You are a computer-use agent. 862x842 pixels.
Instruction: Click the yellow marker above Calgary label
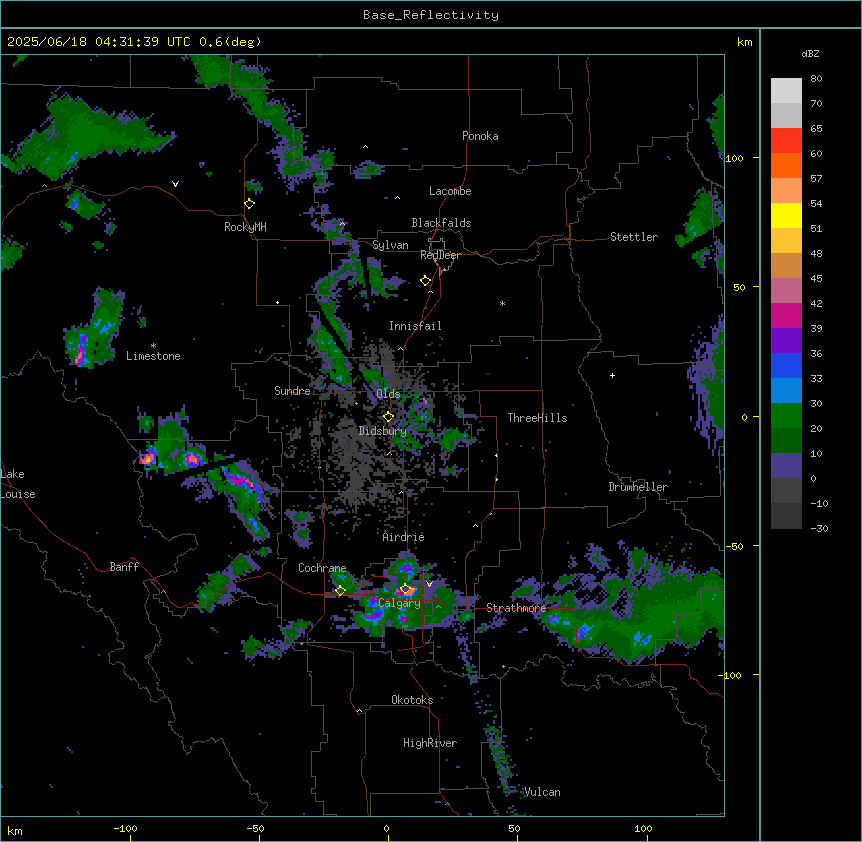pos(406,590)
